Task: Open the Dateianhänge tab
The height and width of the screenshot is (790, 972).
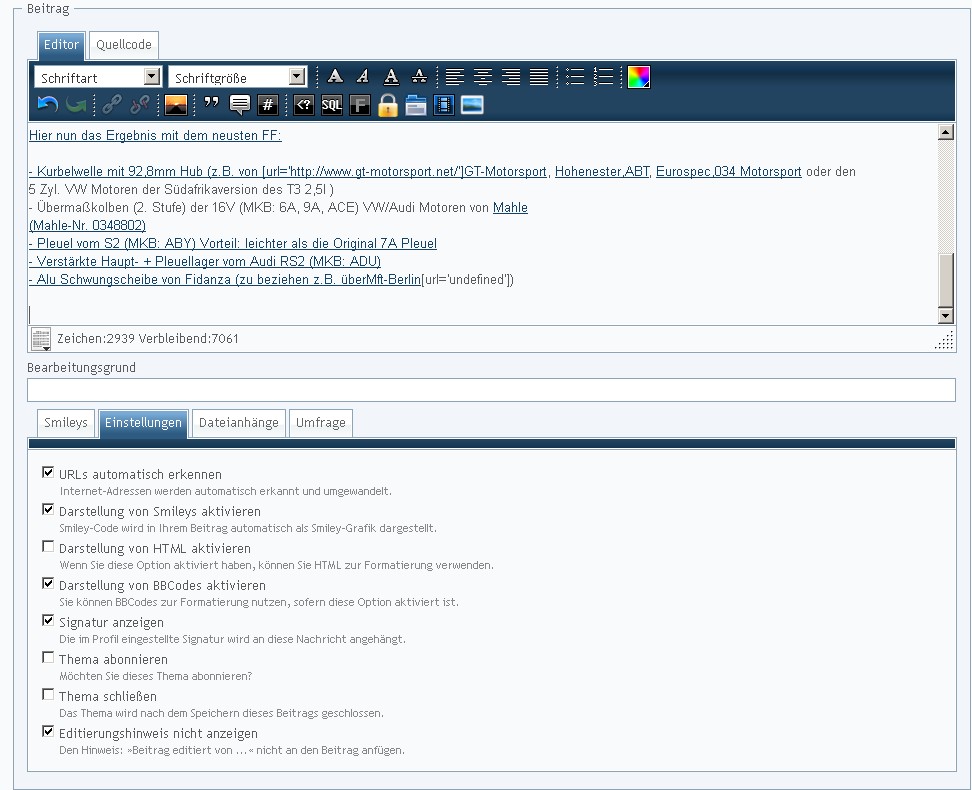Action: point(238,423)
